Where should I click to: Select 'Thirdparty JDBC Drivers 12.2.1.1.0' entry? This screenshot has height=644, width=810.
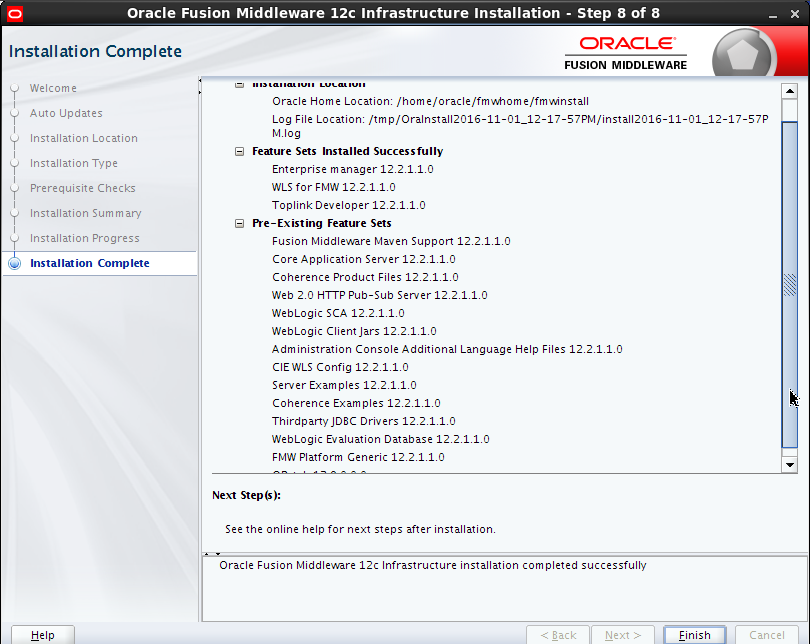[364, 421]
